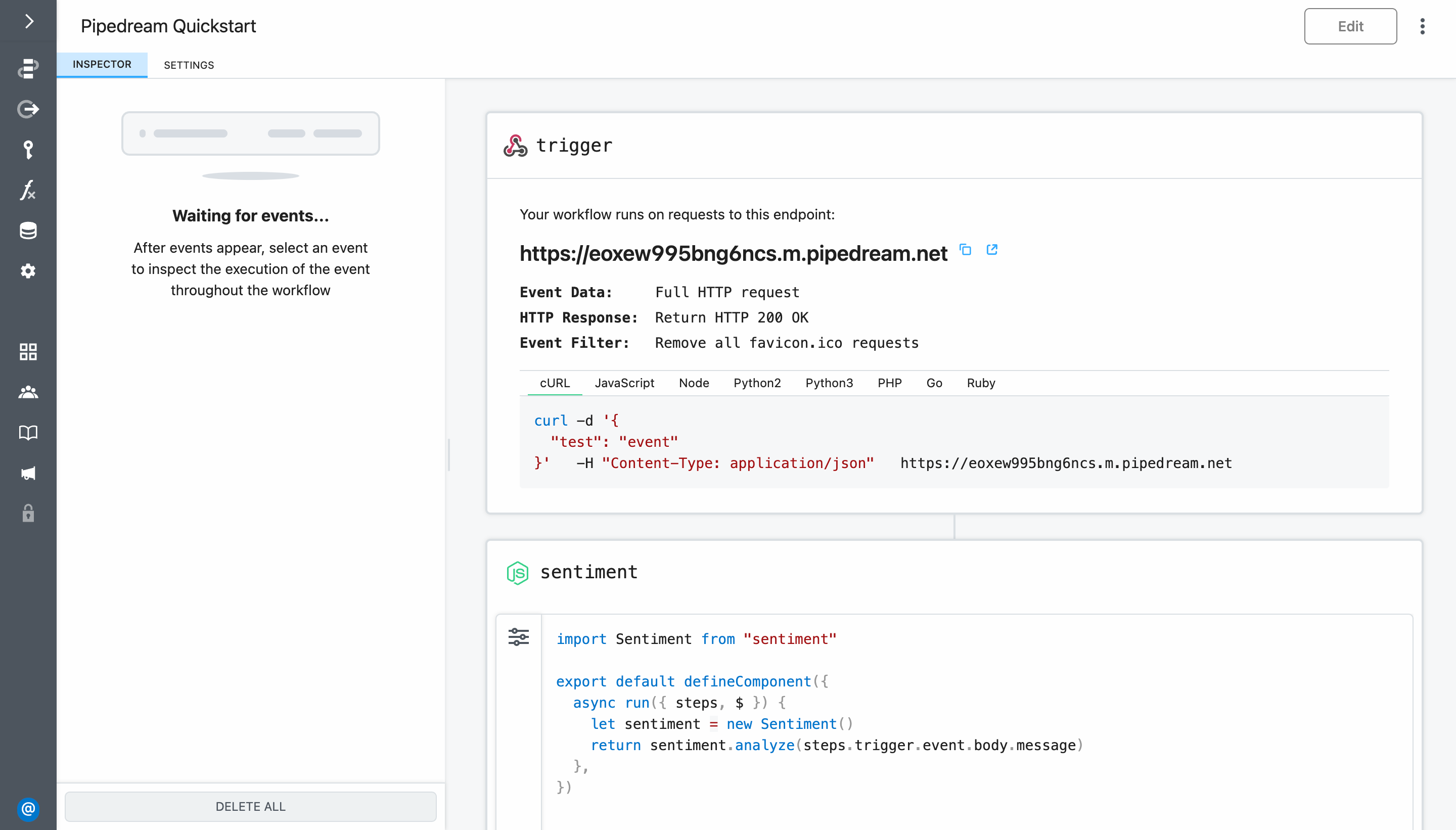The image size is (1456, 830).
Task: Switch to the SETTINGS tab
Action: [x=189, y=65]
